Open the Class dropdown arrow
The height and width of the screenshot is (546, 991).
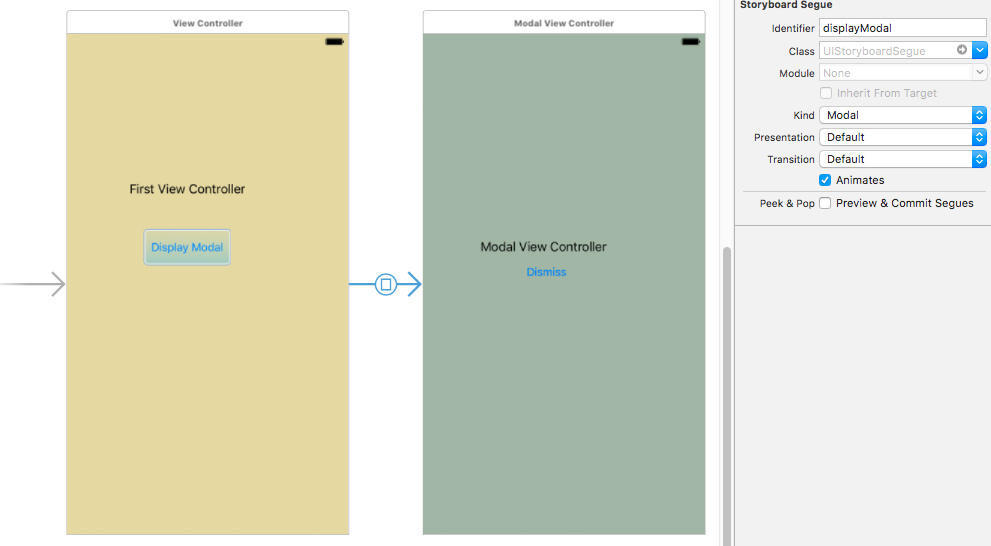coord(980,50)
